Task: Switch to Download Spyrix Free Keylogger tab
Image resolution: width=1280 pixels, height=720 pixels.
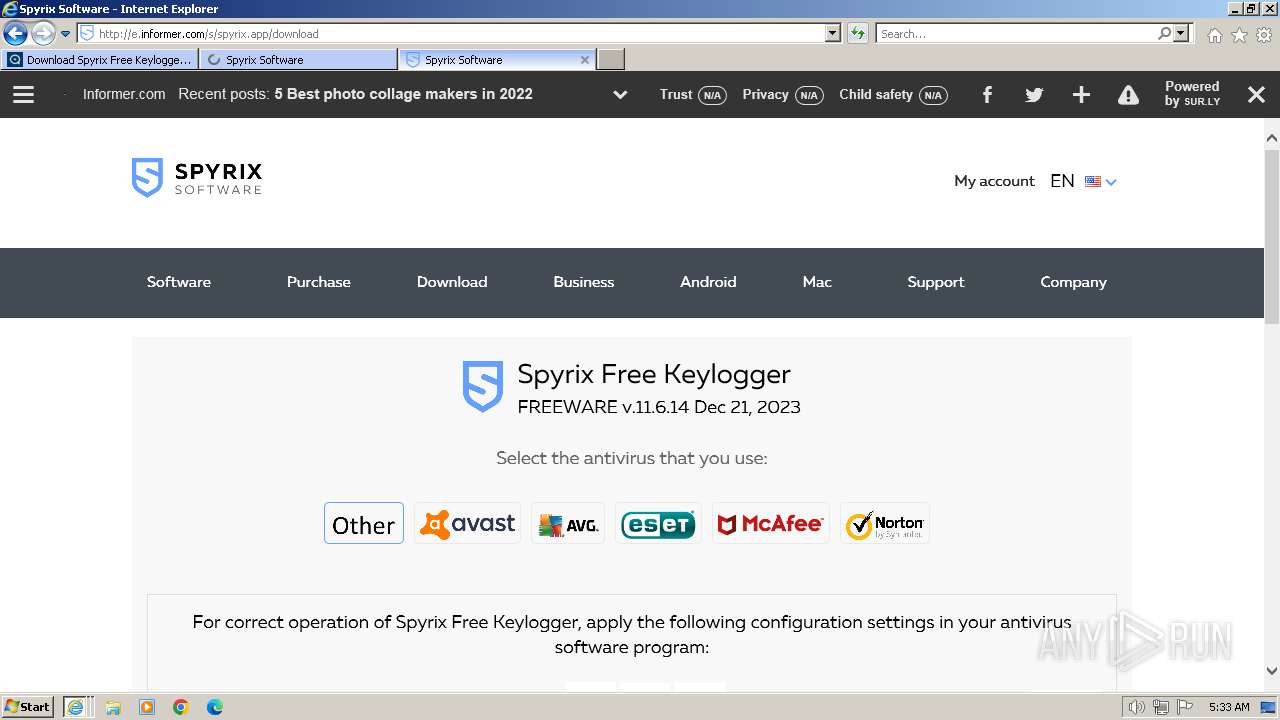Action: tap(100, 60)
